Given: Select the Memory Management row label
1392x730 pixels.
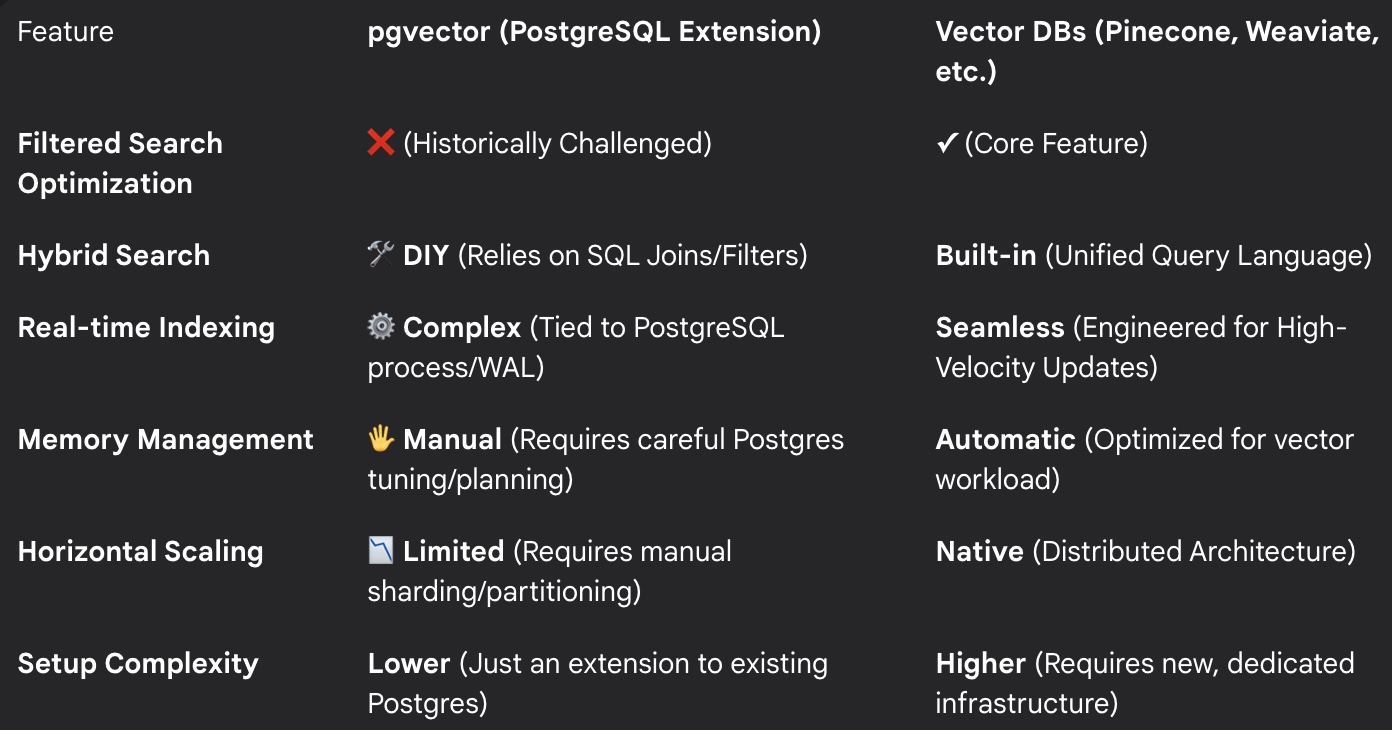Looking at the screenshot, I should coord(166,440).
